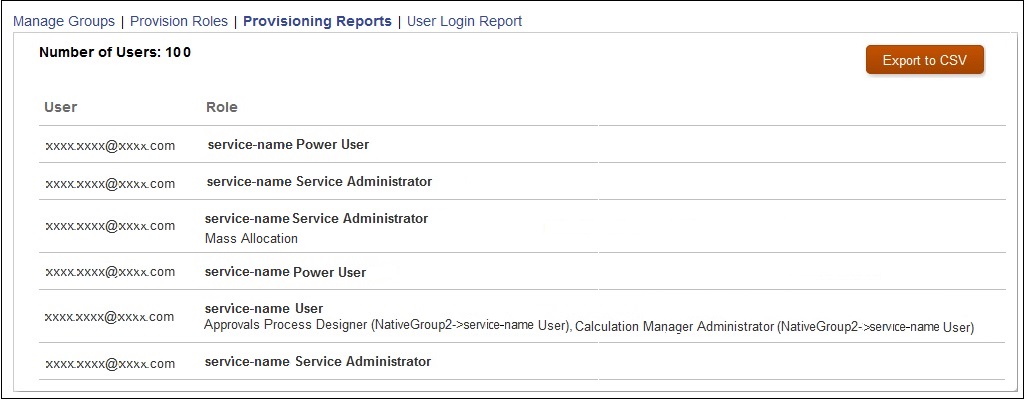Select the first user email row
Image resolution: width=1027 pixels, height=402 pixels.
pos(110,145)
